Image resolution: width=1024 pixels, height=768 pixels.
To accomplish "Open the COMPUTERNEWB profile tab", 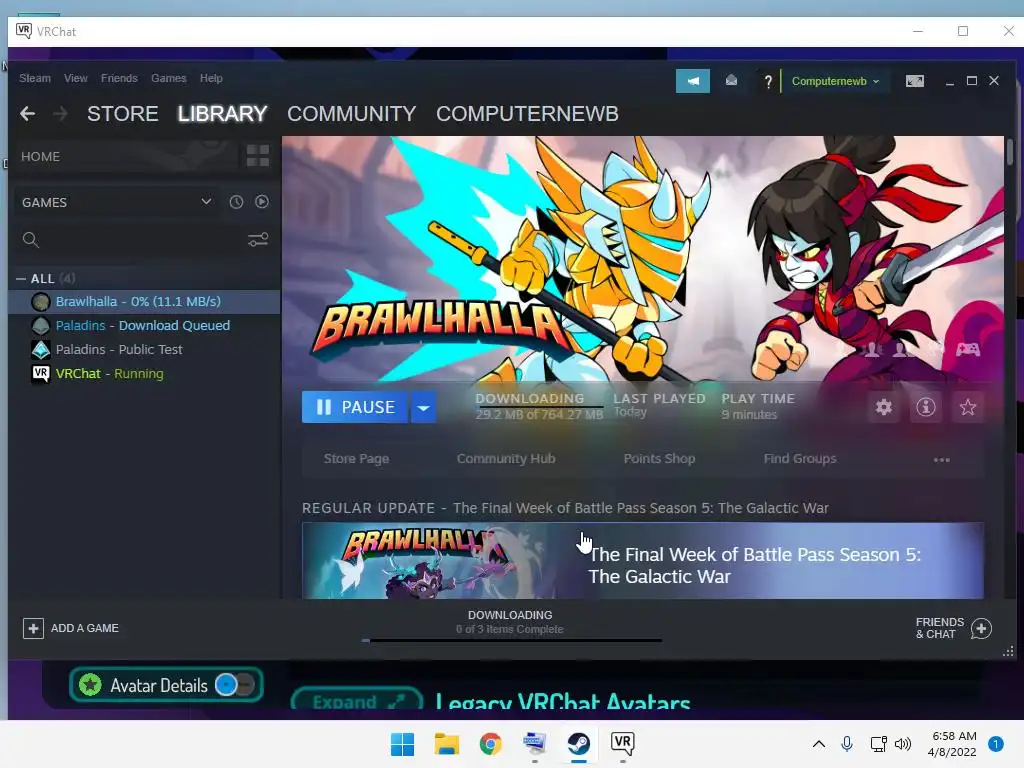I will tap(527, 114).
